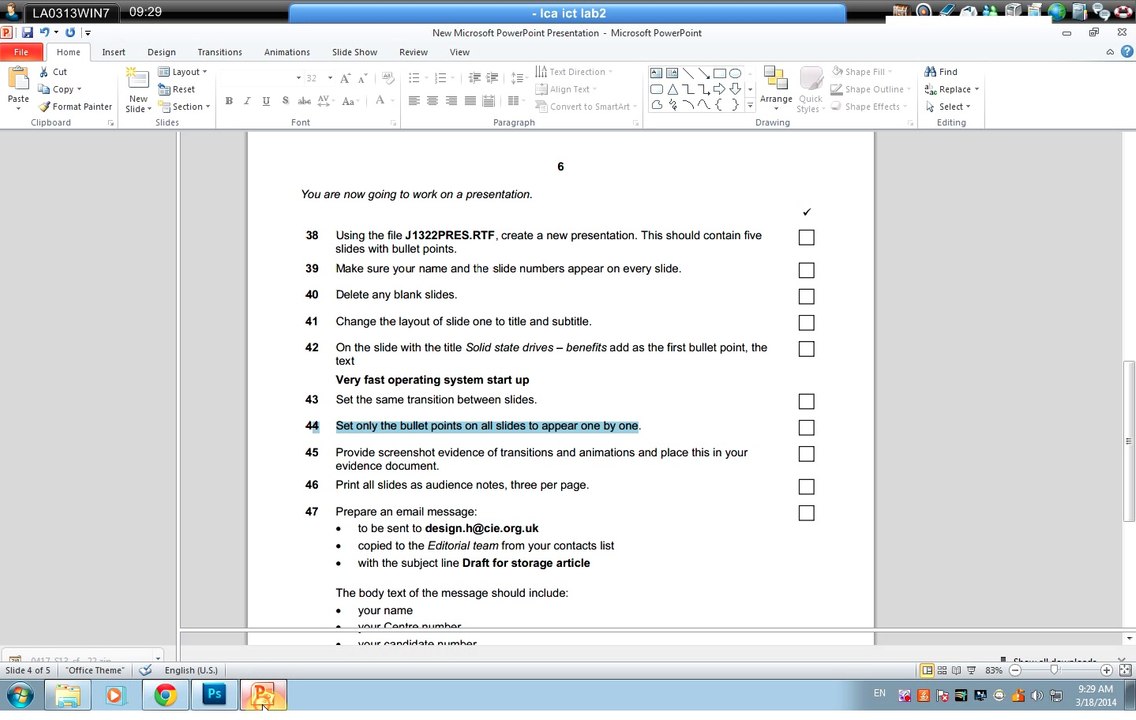Click the Cut scissors icon
This screenshot has height=720, width=1136.
[x=43, y=72]
